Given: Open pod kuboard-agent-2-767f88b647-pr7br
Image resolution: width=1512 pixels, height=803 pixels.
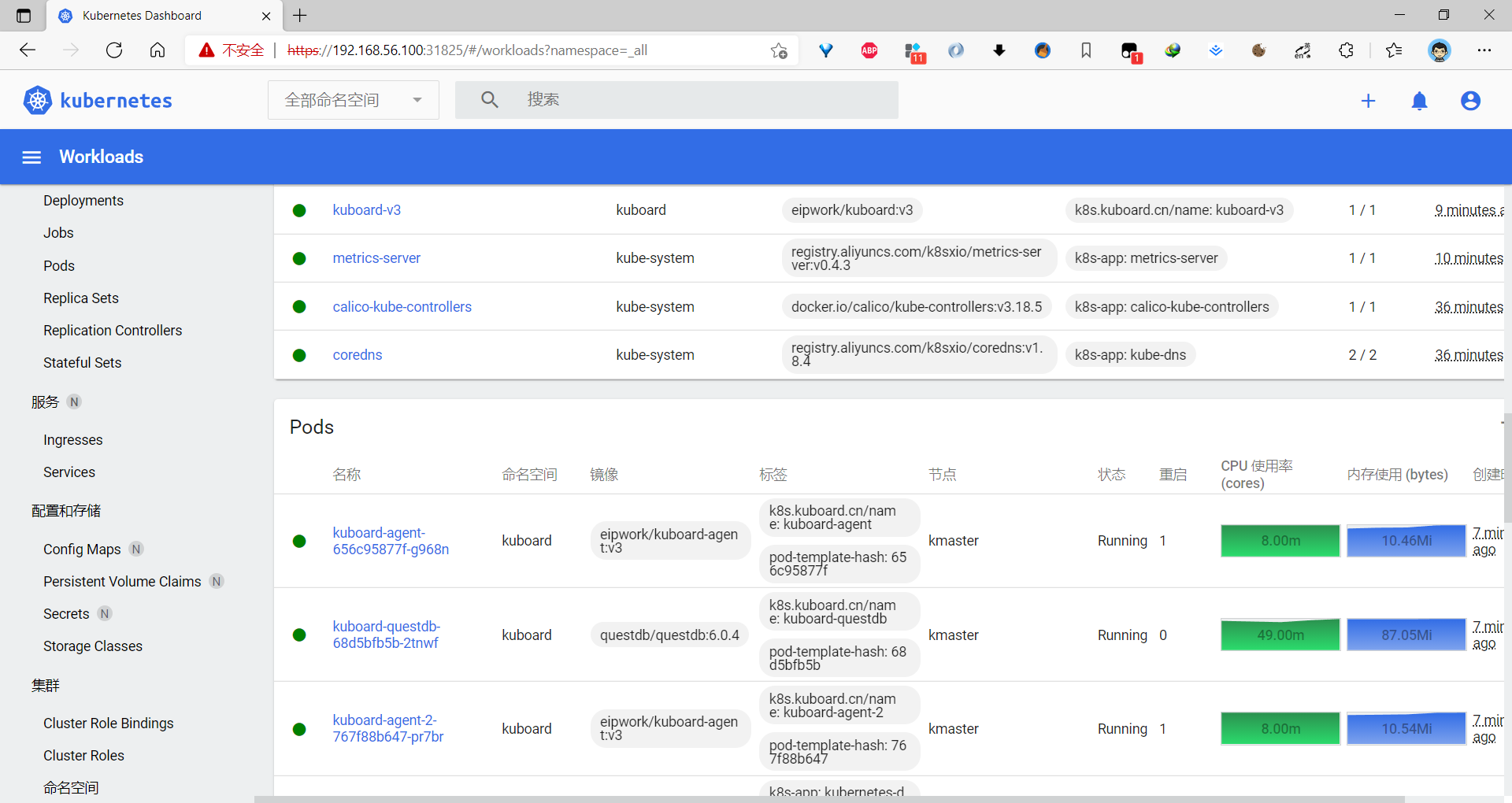Looking at the screenshot, I should click(x=388, y=728).
